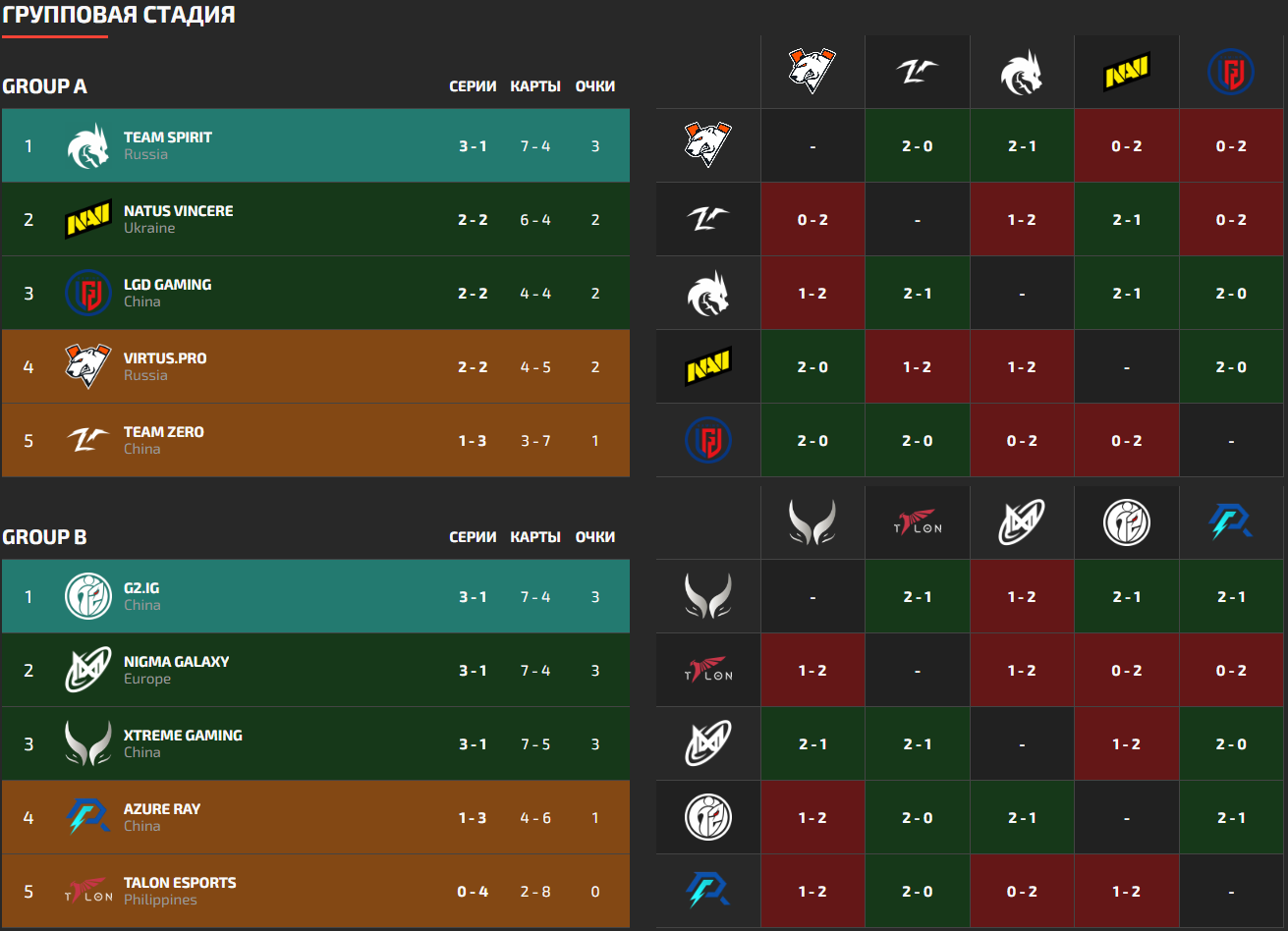
Task: Click the Xtreme Gaming logo in standings
Action: (x=88, y=744)
